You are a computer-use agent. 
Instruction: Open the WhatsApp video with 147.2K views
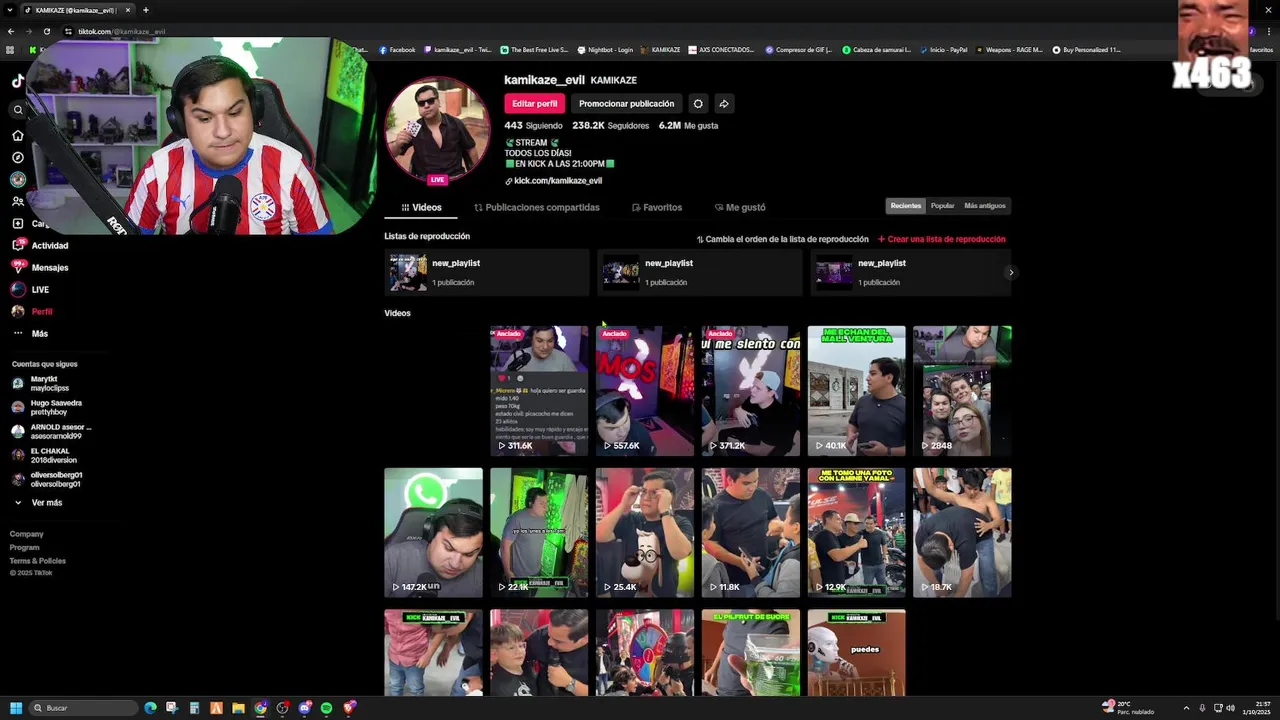point(433,533)
